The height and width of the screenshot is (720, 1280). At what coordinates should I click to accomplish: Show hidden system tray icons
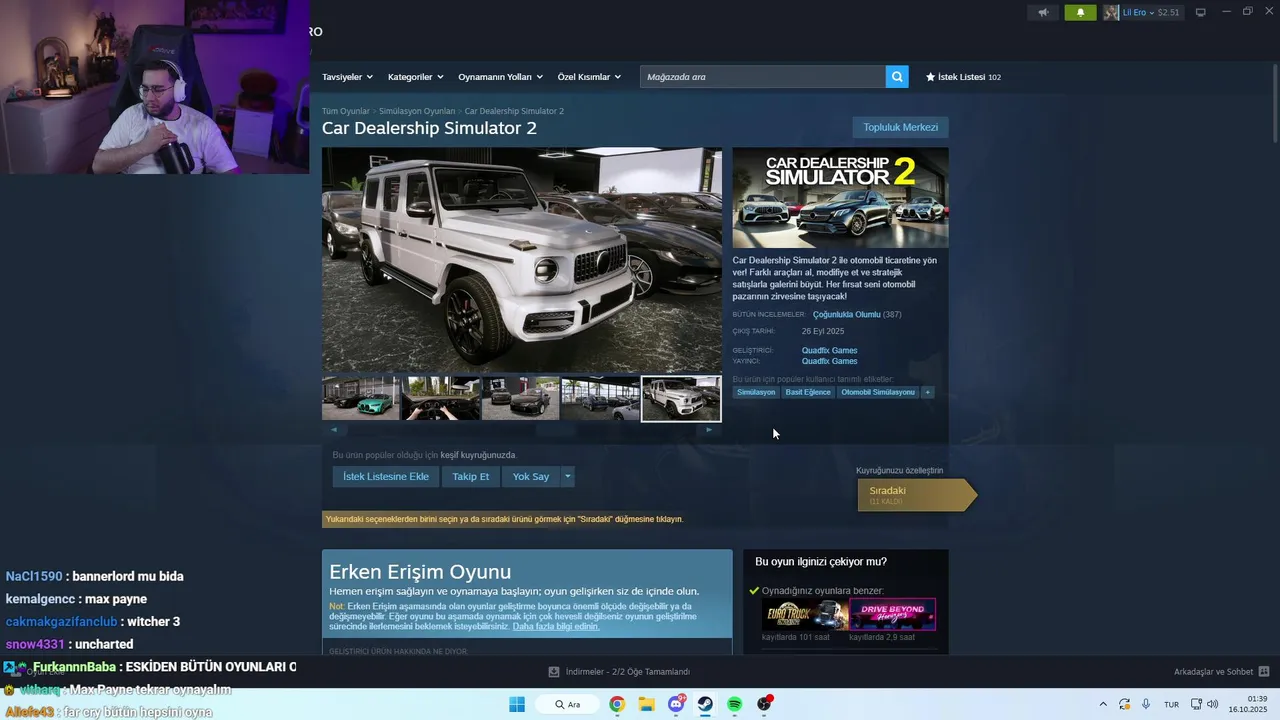click(x=1103, y=704)
